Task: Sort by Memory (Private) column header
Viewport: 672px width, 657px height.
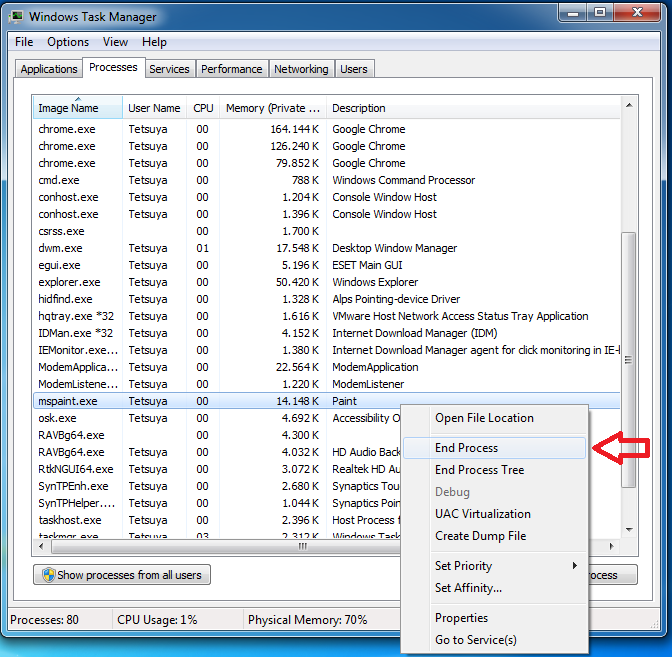Action: pos(273,108)
